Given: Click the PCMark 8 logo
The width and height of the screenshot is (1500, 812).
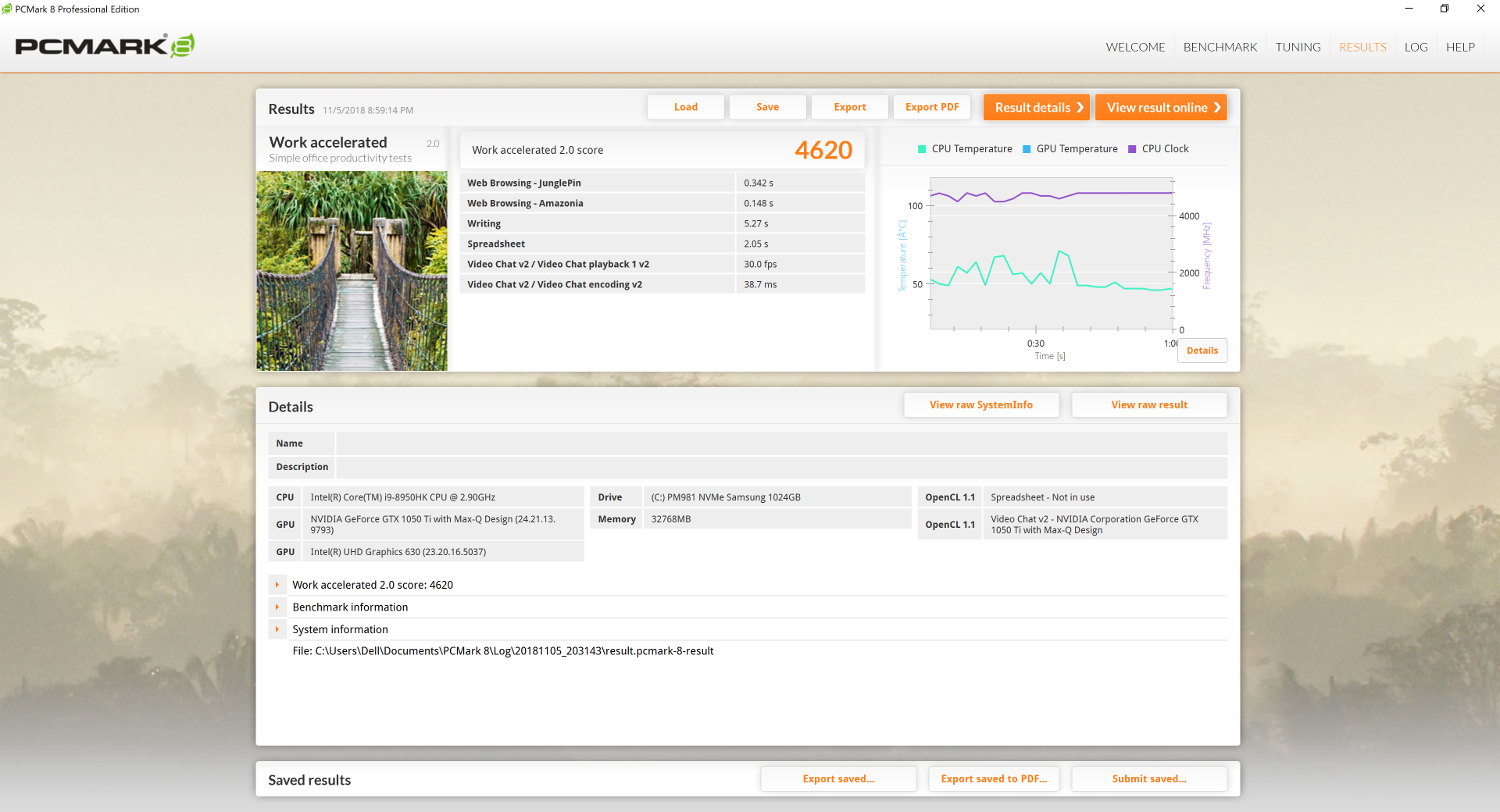Looking at the screenshot, I should click(105, 46).
